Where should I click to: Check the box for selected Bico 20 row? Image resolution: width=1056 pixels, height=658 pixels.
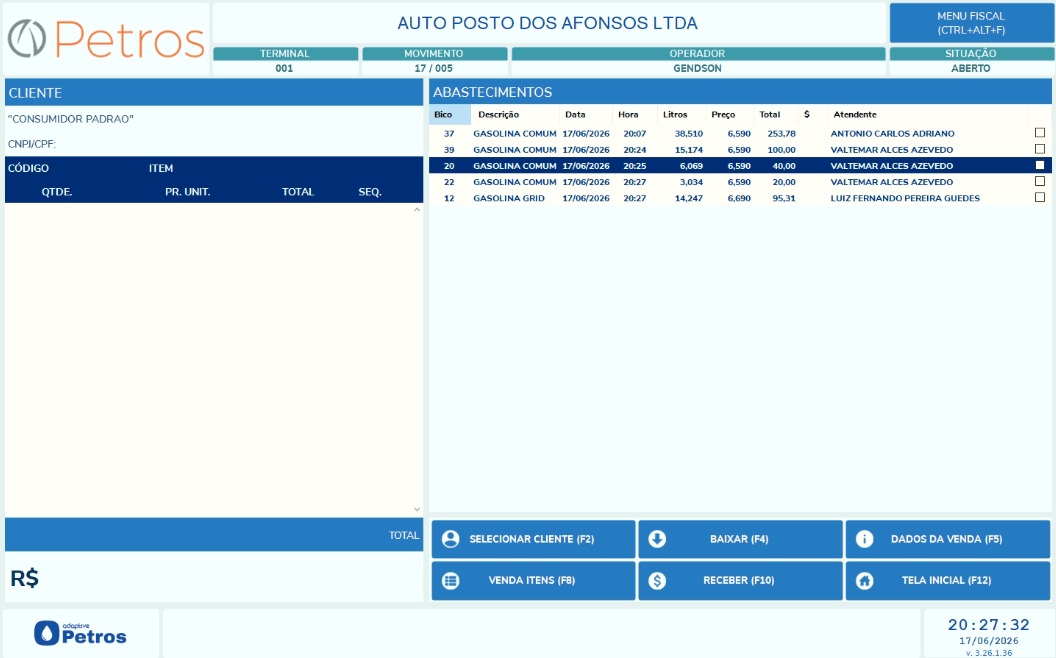[x=1040, y=165]
